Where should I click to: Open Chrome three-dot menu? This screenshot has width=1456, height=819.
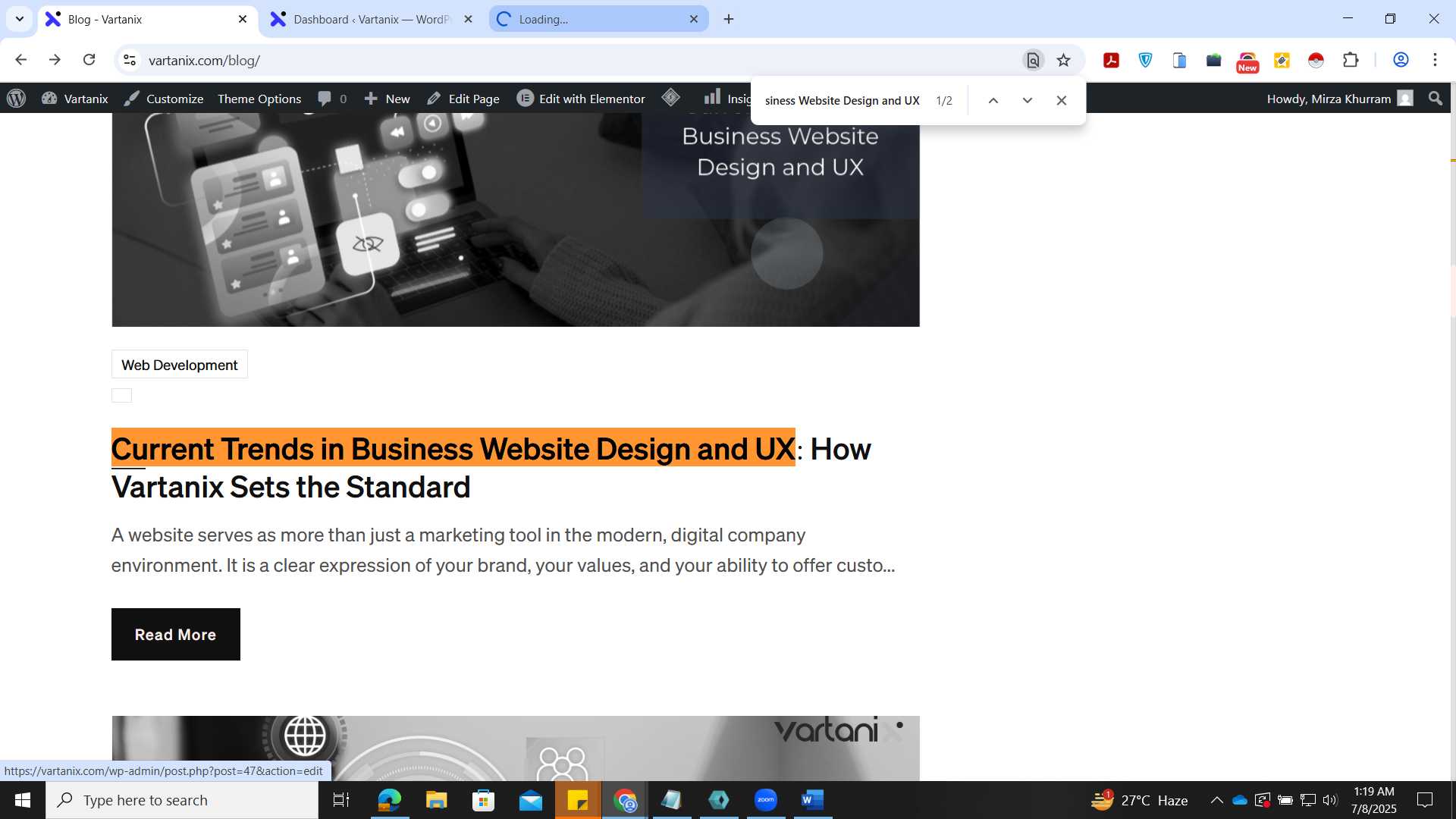[1435, 60]
